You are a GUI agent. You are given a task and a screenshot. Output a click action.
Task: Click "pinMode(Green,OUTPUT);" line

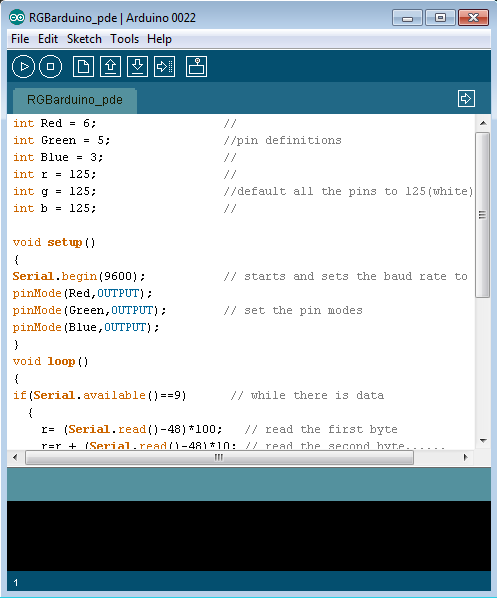[x=89, y=310]
